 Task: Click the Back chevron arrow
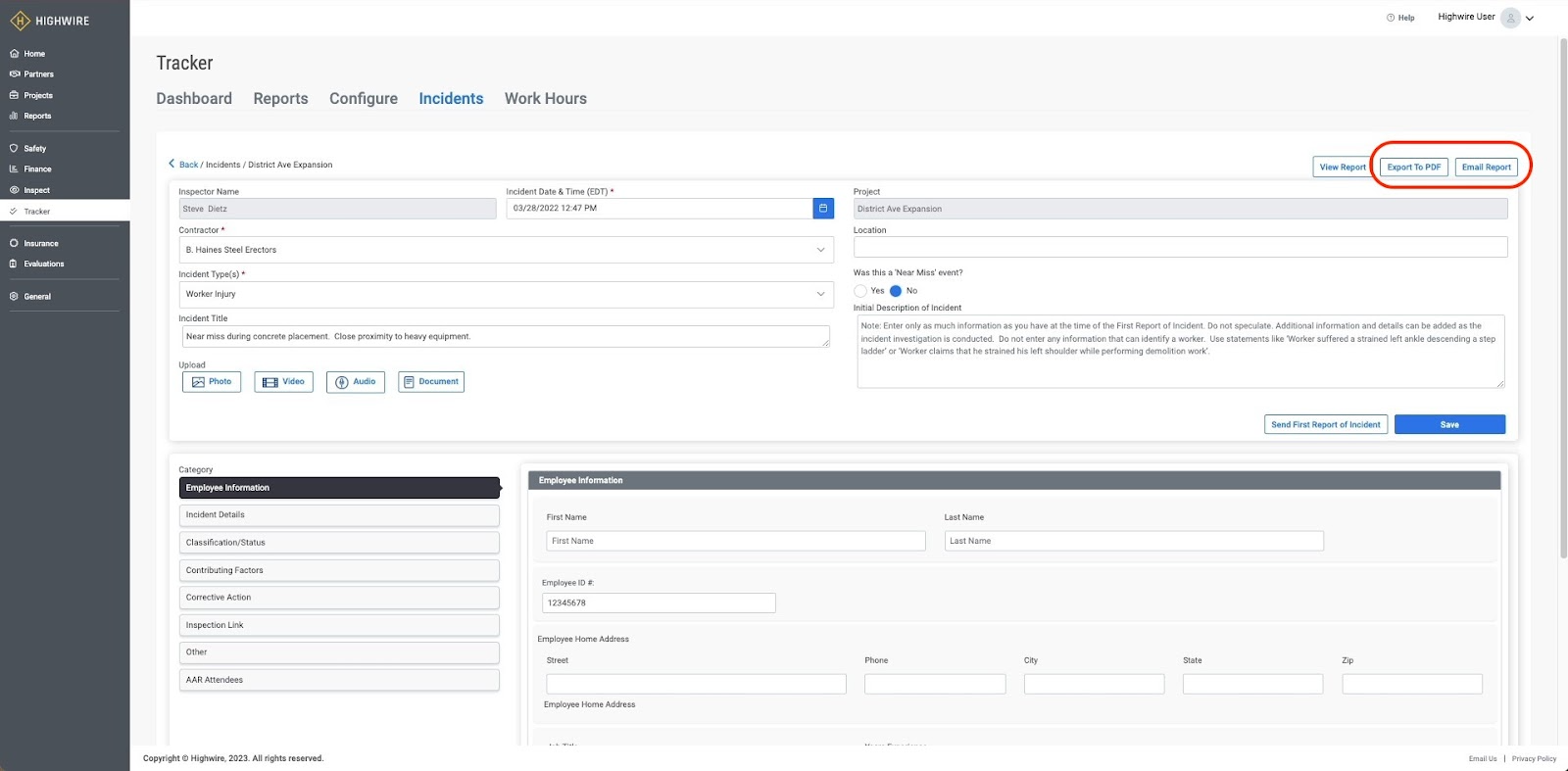tap(171, 164)
